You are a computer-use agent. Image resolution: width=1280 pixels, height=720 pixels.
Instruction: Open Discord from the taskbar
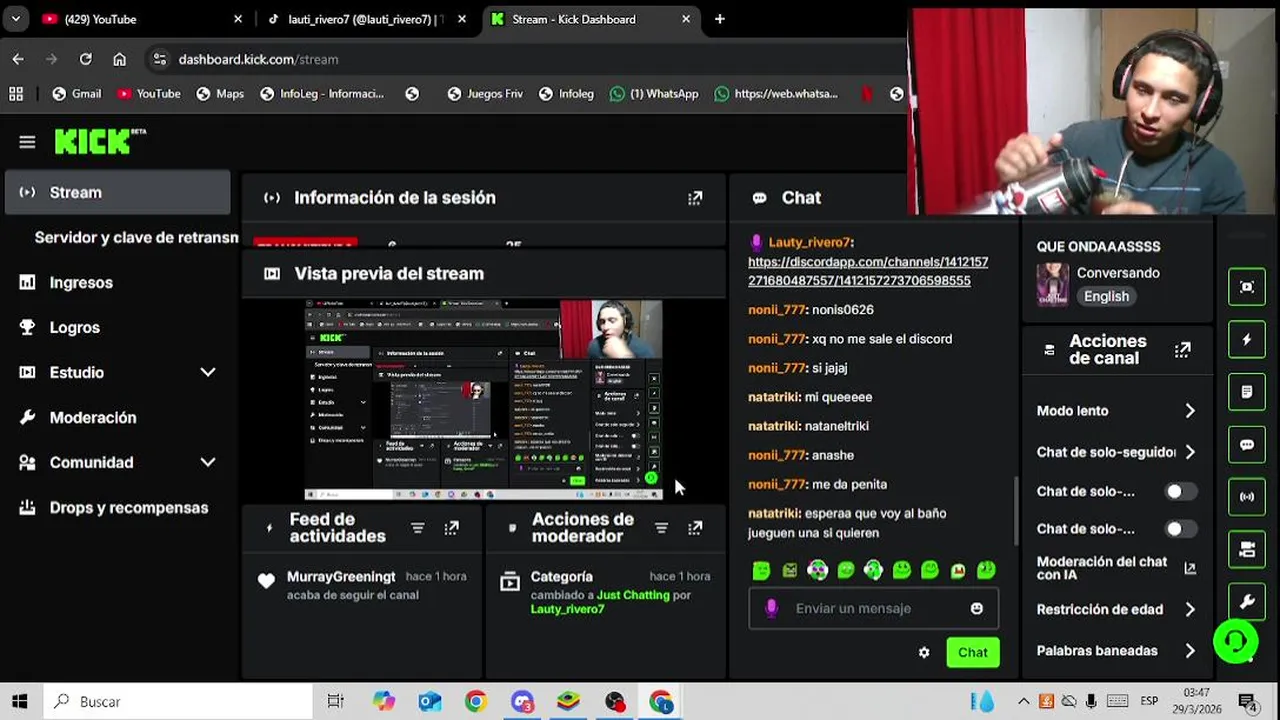coord(522,702)
